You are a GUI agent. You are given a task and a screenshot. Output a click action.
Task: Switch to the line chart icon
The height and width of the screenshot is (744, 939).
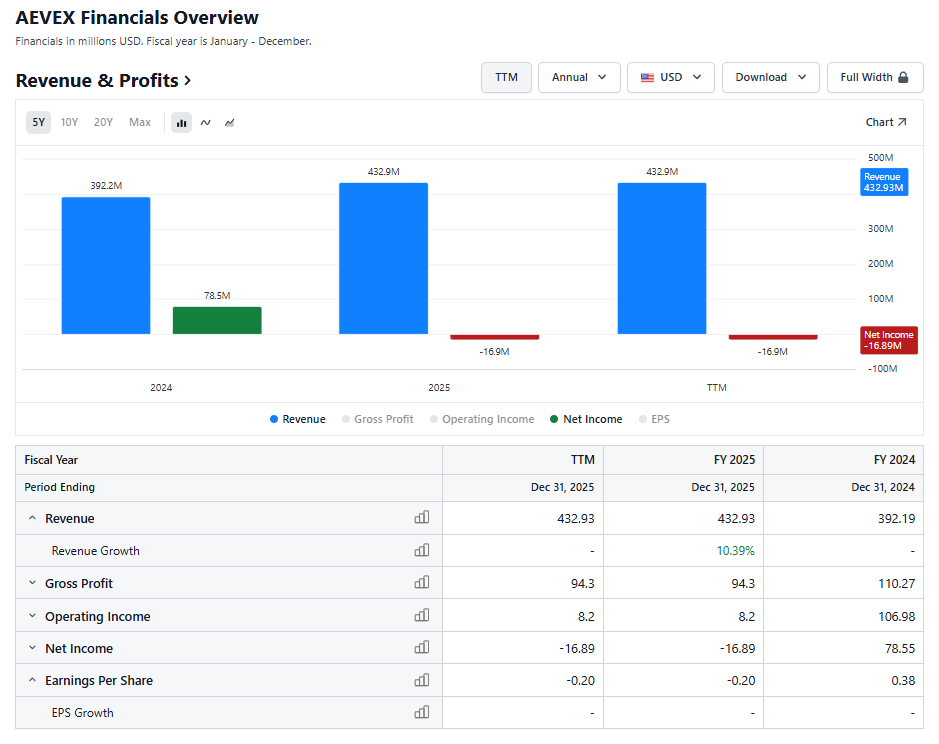(205, 123)
